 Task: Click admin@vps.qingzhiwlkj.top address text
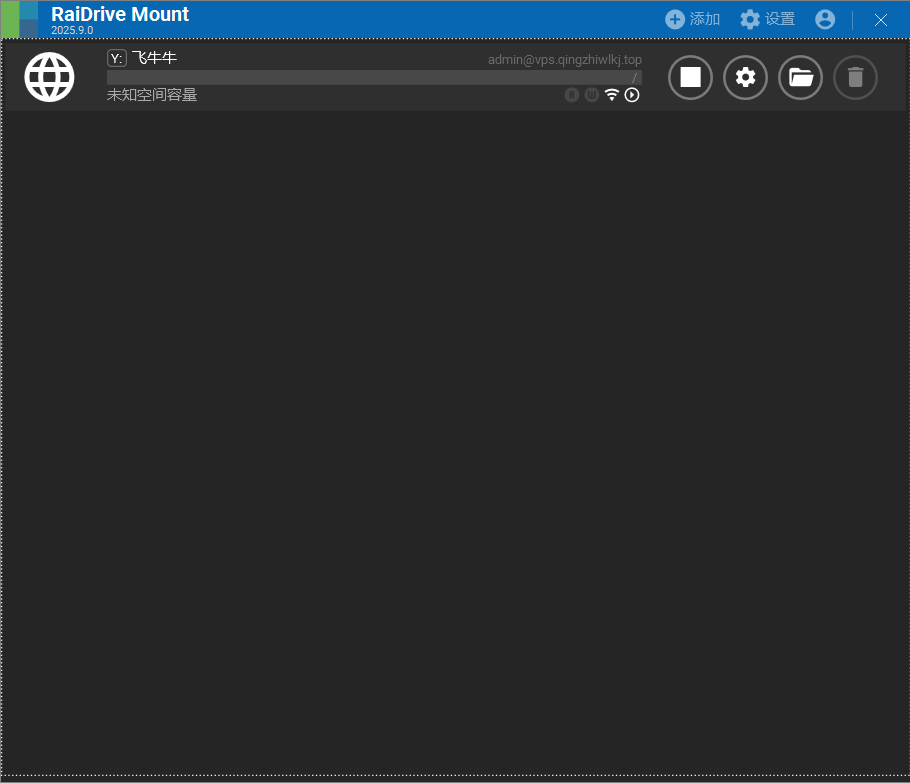pos(565,59)
